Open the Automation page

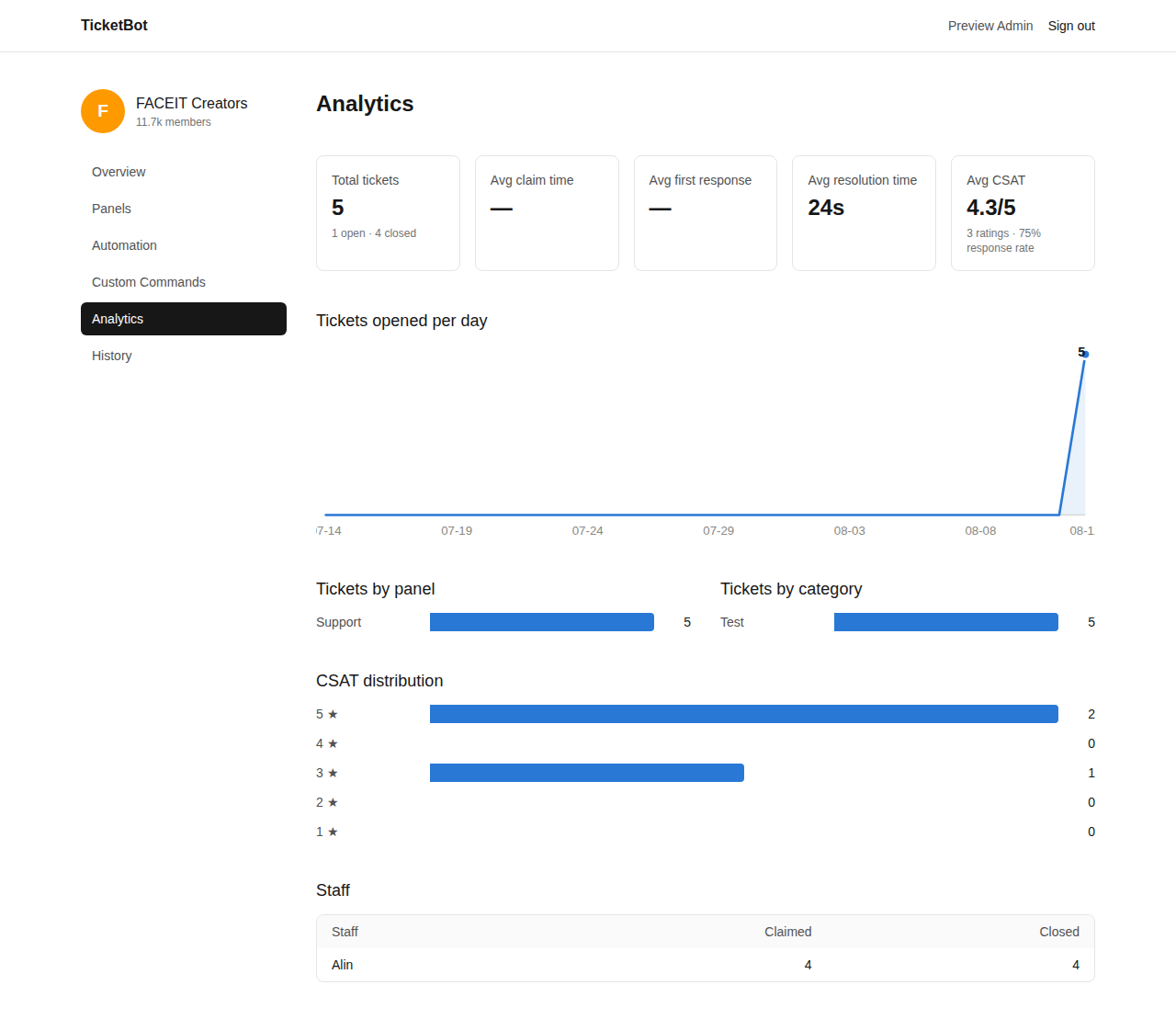[x=184, y=245]
